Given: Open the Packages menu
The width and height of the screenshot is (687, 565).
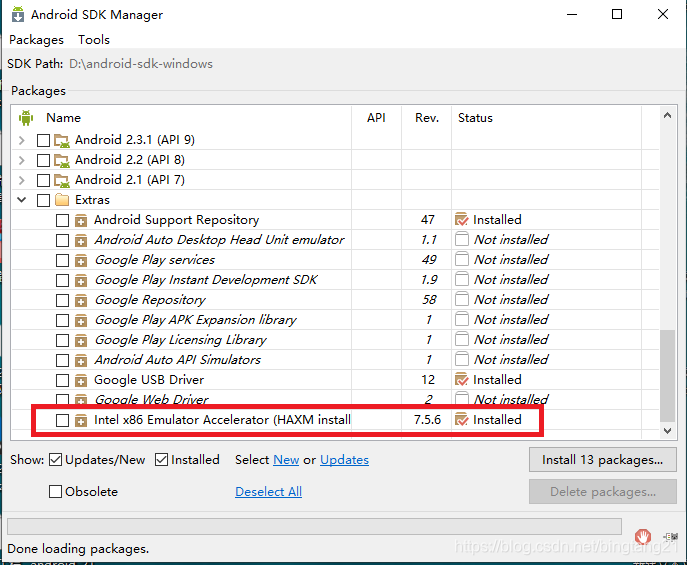Looking at the screenshot, I should (36, 40).
